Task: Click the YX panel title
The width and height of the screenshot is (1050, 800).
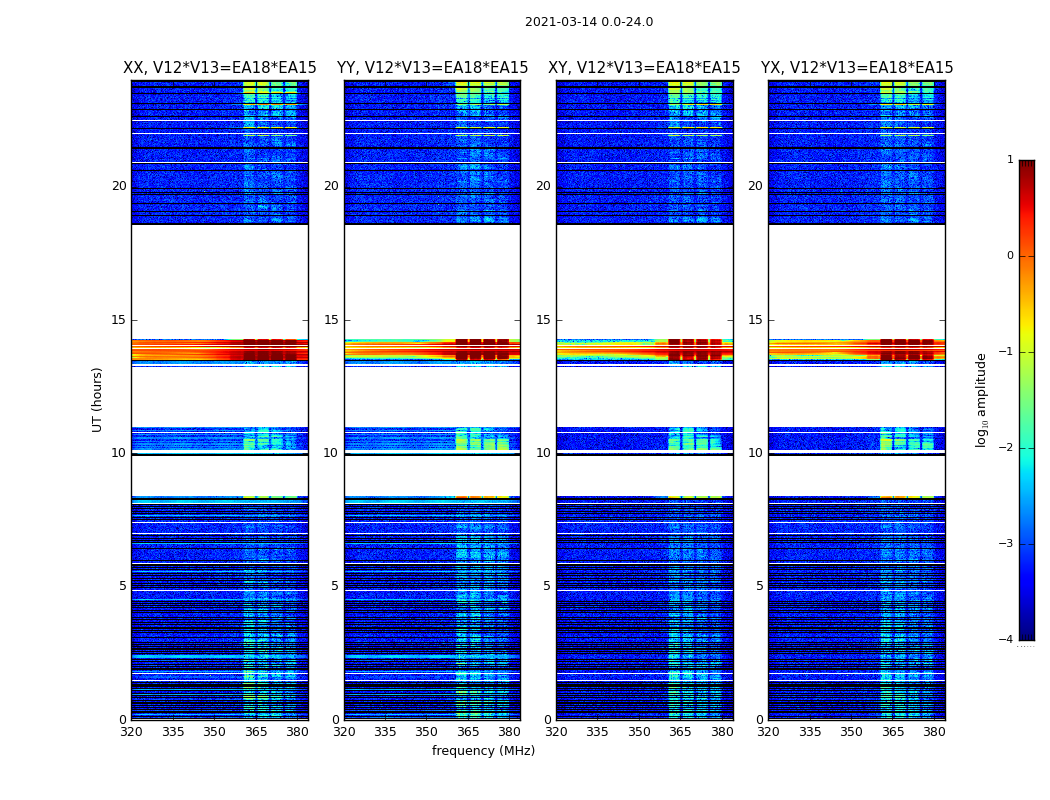Action: click(857, 68)
